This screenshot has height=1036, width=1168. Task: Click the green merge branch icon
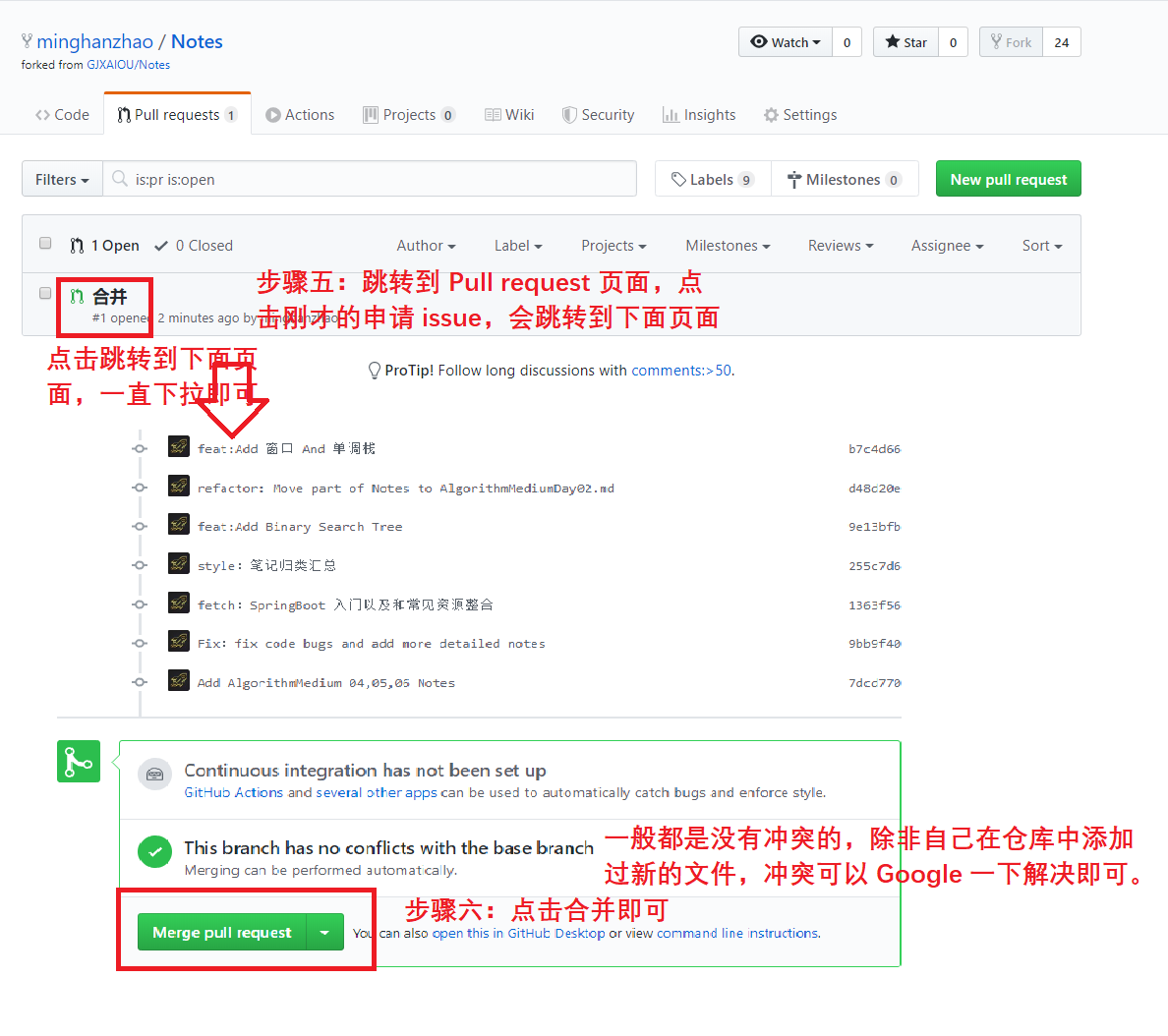click(79, 761)
